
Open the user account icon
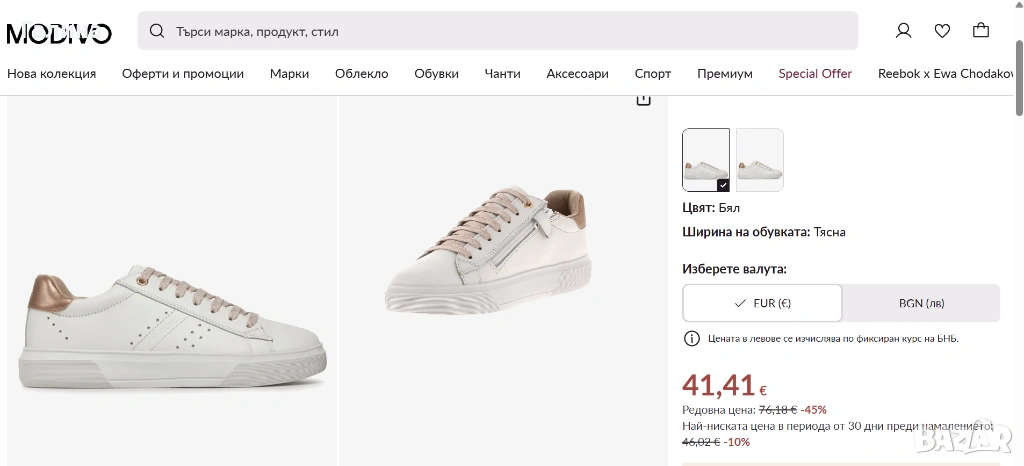point(903,31)
